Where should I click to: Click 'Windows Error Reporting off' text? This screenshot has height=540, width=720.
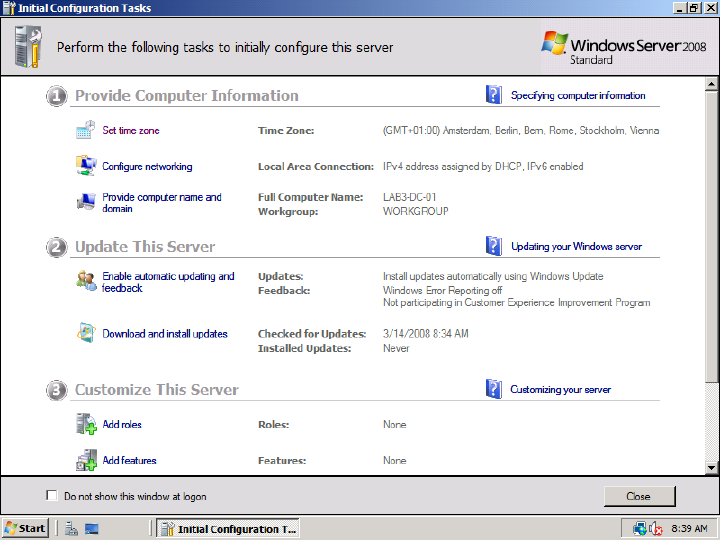pyautogui.click(x=443, y=291)
